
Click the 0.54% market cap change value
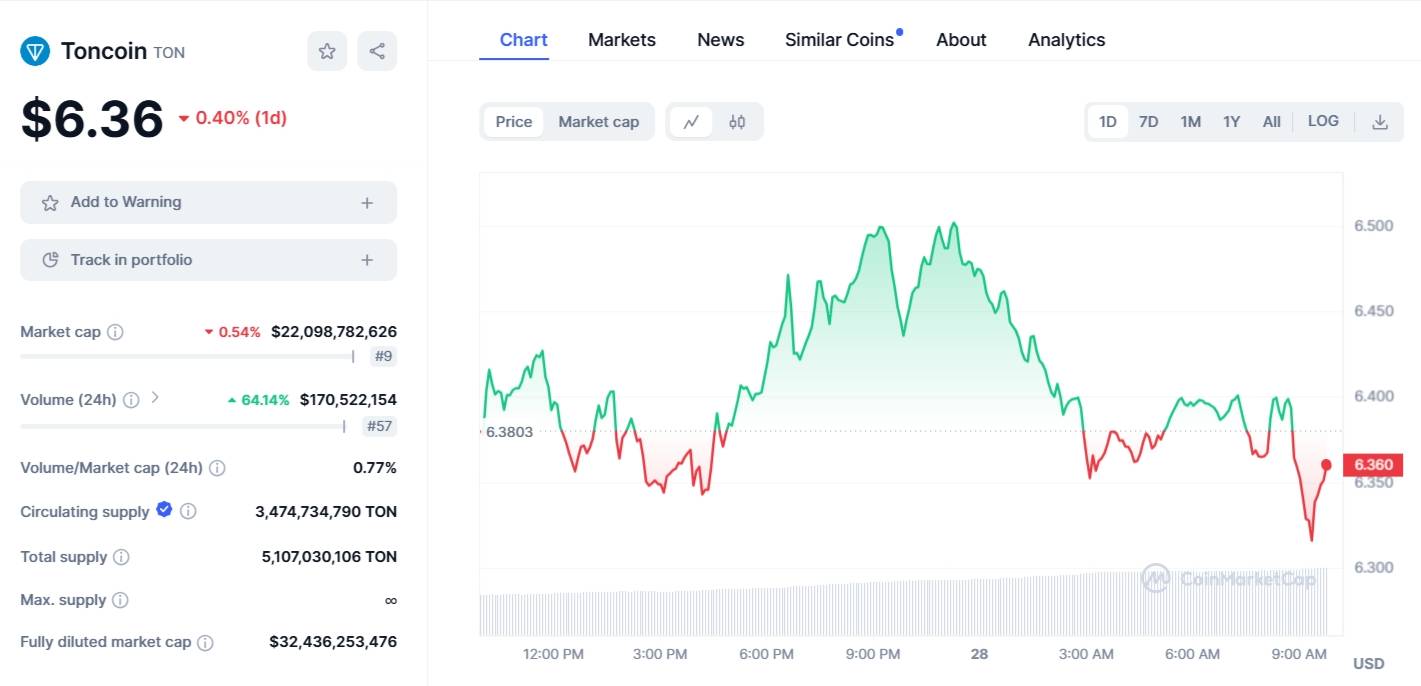233,332
